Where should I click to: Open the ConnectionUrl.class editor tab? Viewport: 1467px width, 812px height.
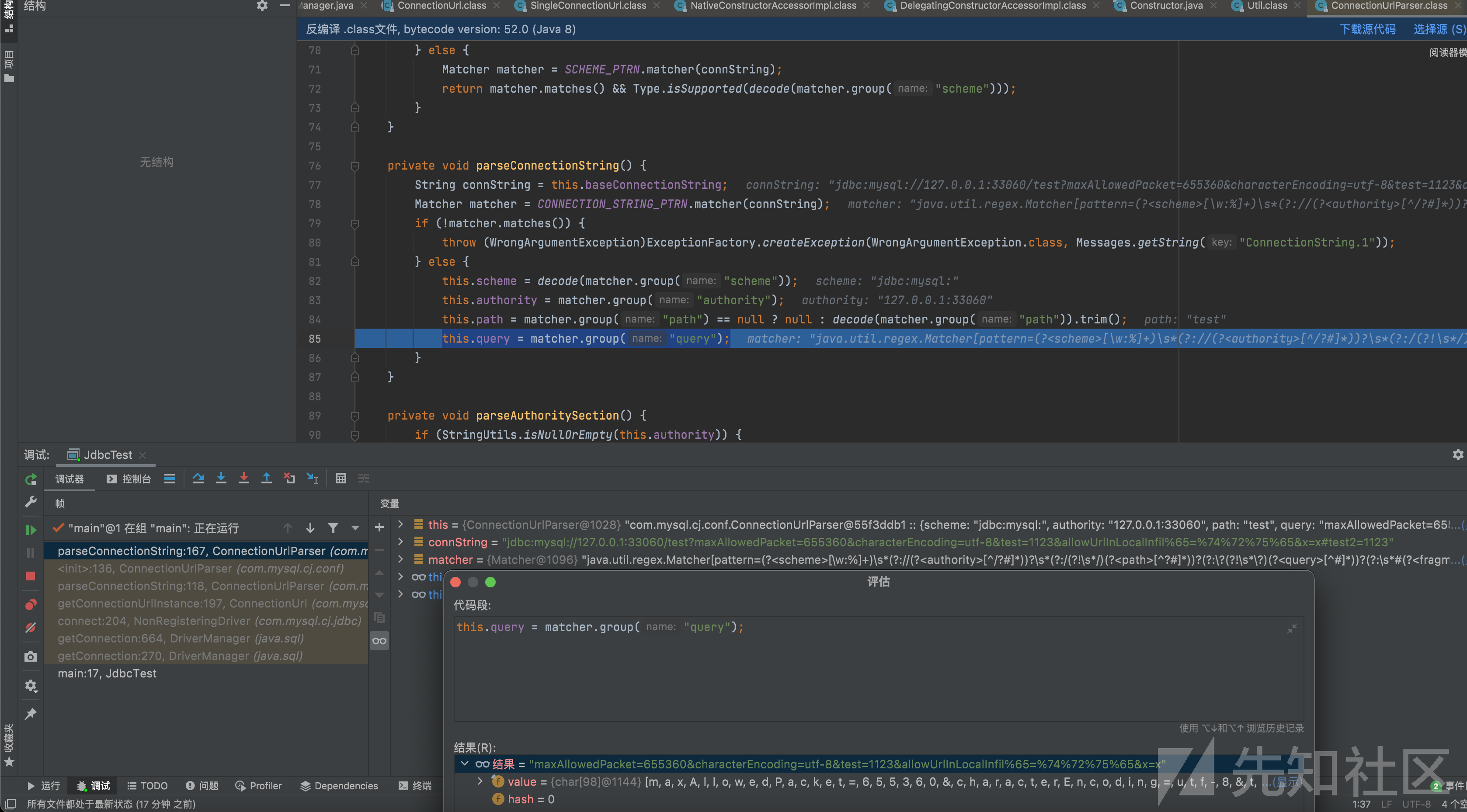(x=441, y=6)
